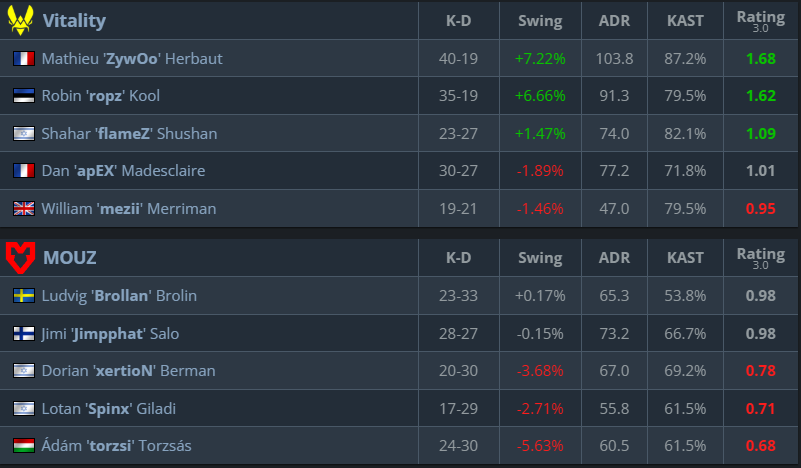Sort Vitality table by Swing header
Image resolution: width=801 pixels, height=468 pixels.
pos(540,20)
